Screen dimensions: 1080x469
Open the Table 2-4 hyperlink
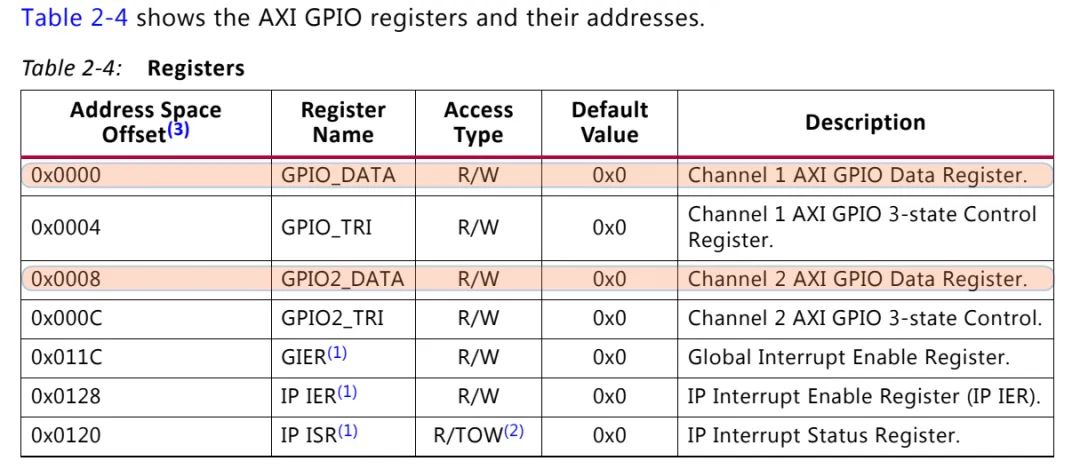[74, 17]
